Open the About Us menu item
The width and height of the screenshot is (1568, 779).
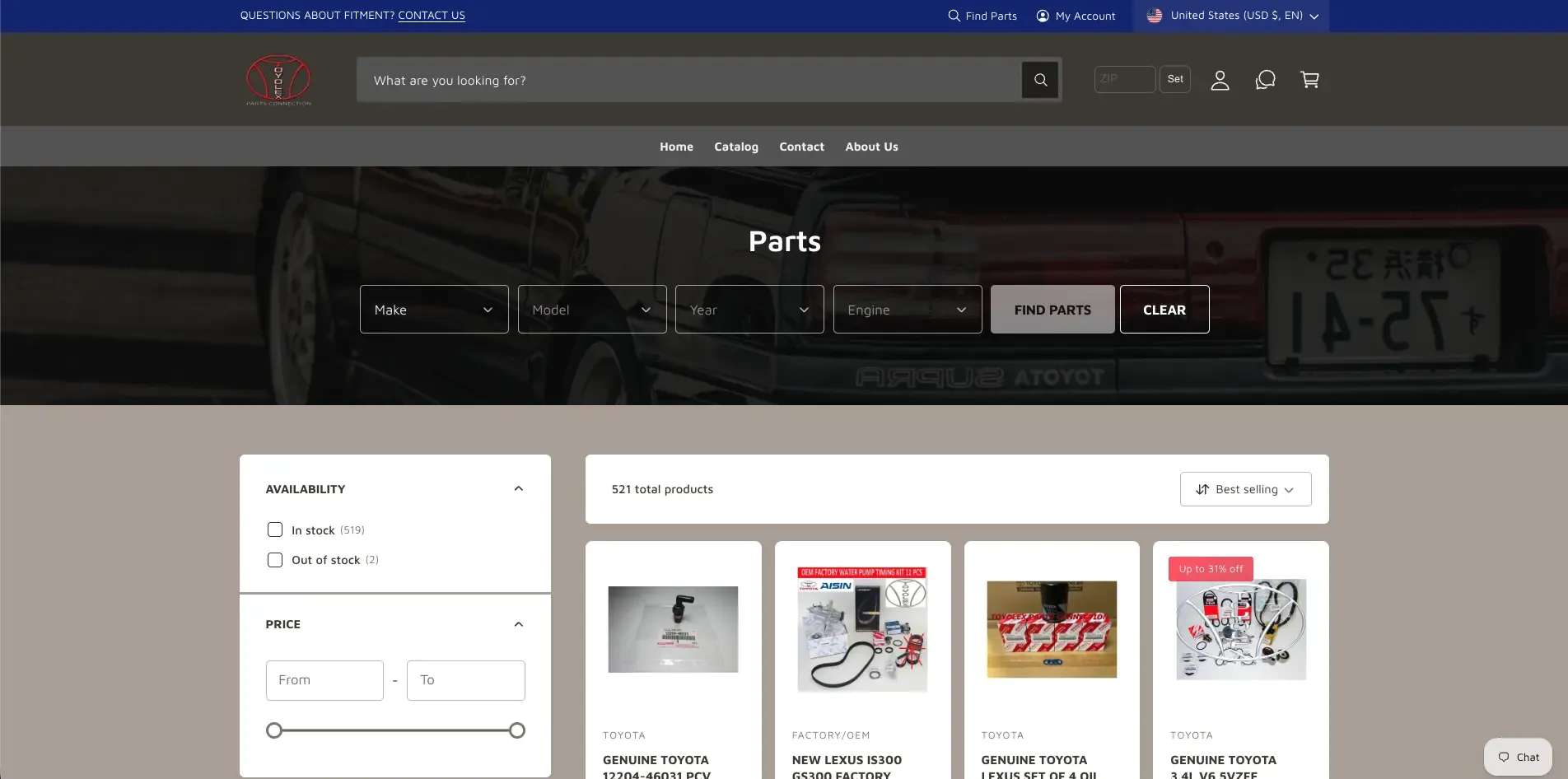click(871, 147)
